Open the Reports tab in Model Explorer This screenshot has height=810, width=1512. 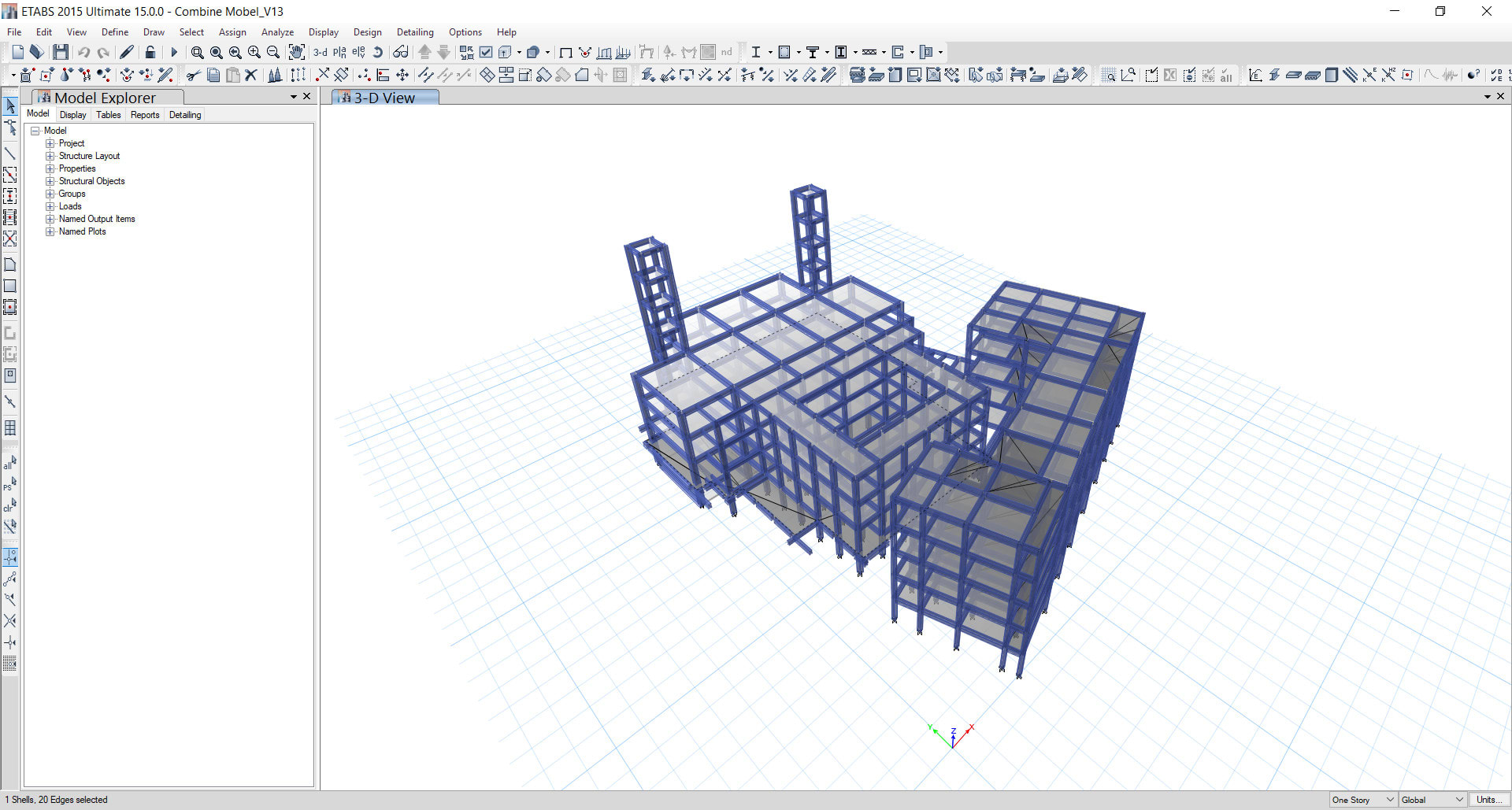tap(145, 115)
